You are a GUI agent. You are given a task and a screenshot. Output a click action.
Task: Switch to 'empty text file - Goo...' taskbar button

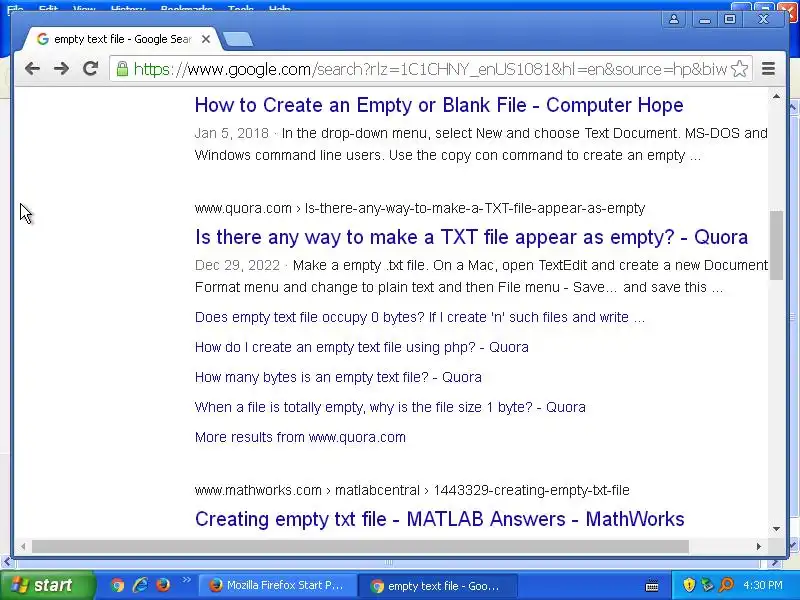coord(438,586)
